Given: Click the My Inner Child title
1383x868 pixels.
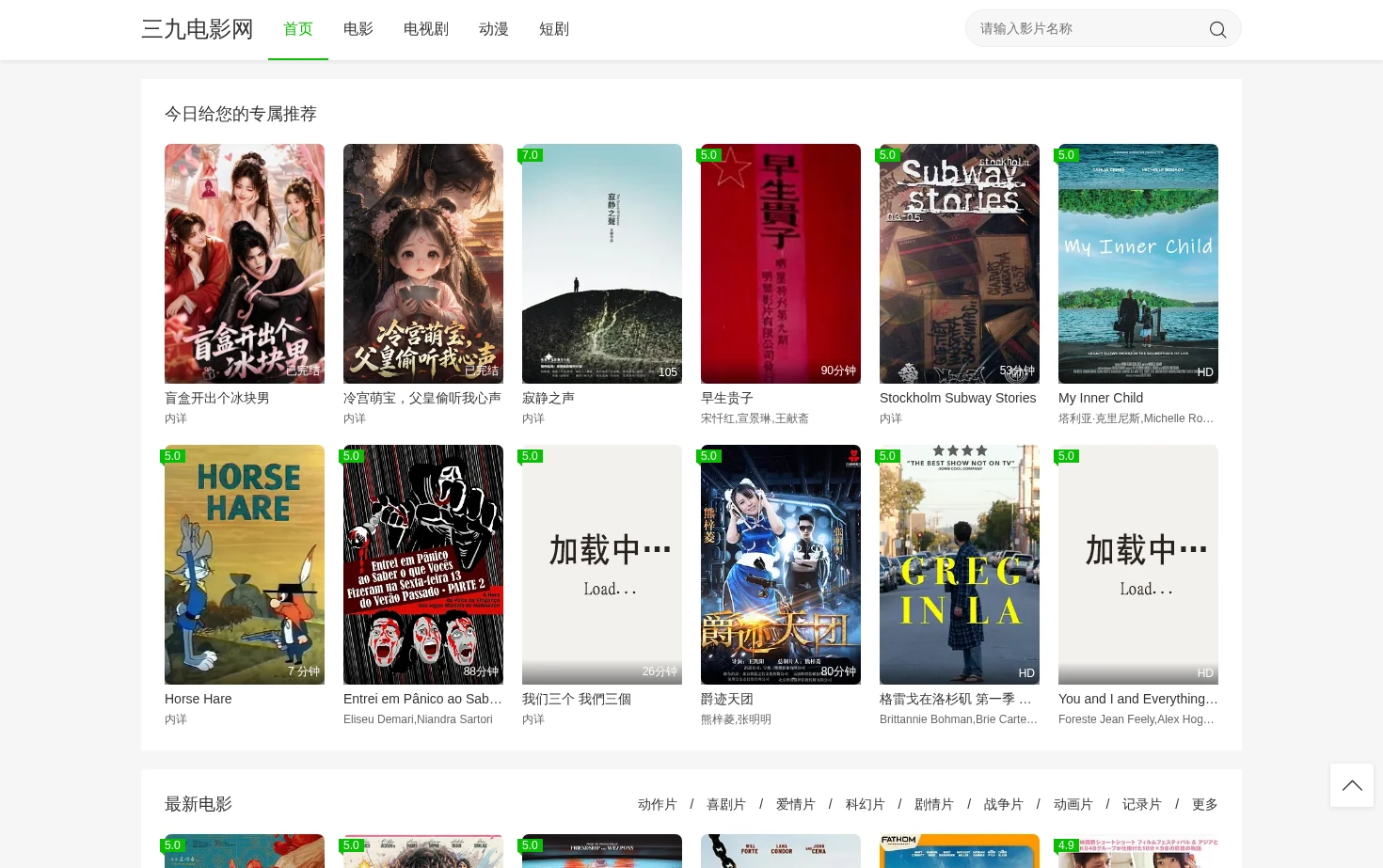Looking at the screenshot, I should pos(1101,398).
